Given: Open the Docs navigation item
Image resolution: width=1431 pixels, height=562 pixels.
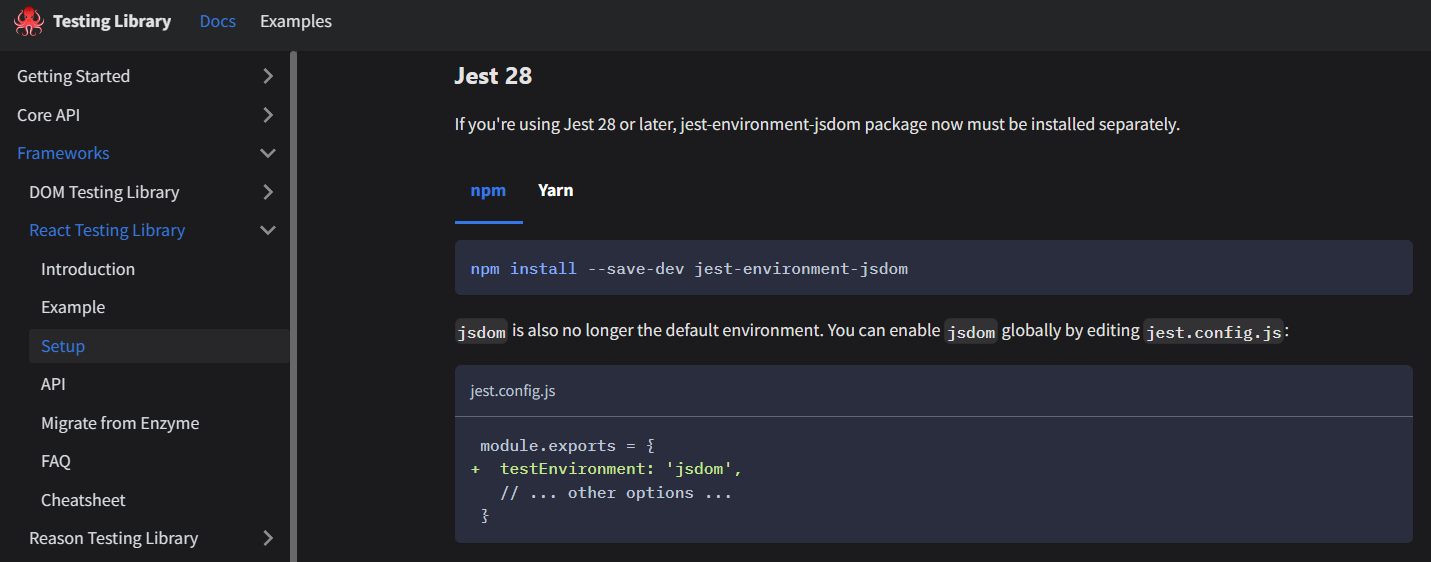Looking at the screenshot, I should [218, 21].
